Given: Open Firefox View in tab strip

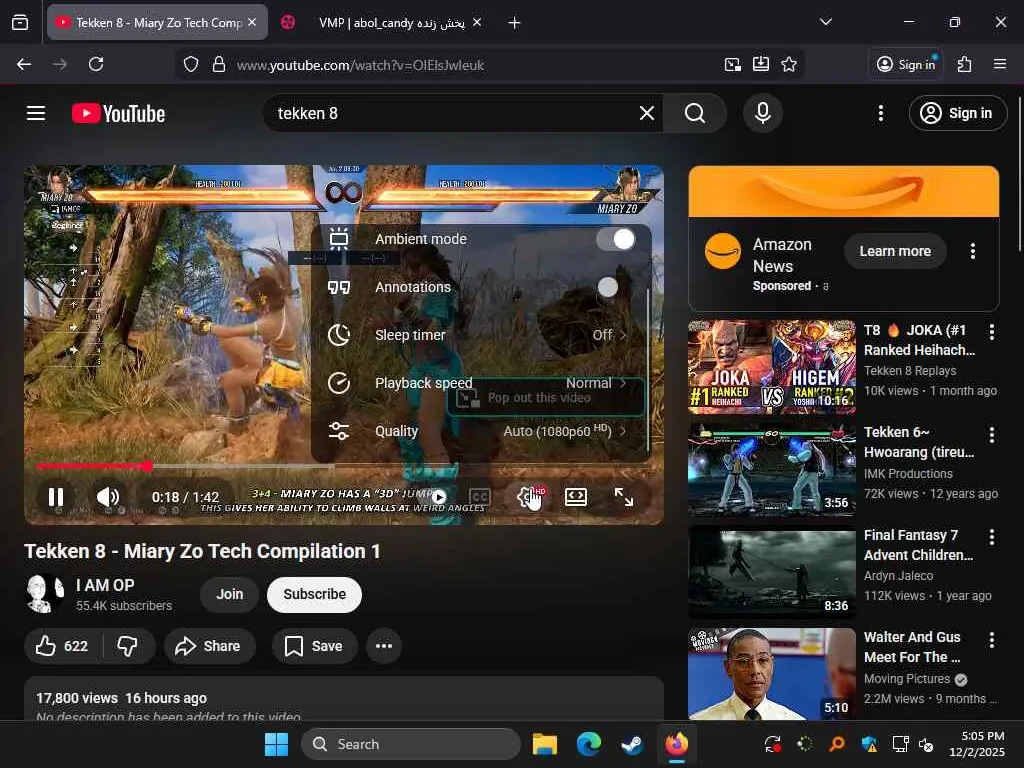Looking at the screenshot, I should click(20, 23).
